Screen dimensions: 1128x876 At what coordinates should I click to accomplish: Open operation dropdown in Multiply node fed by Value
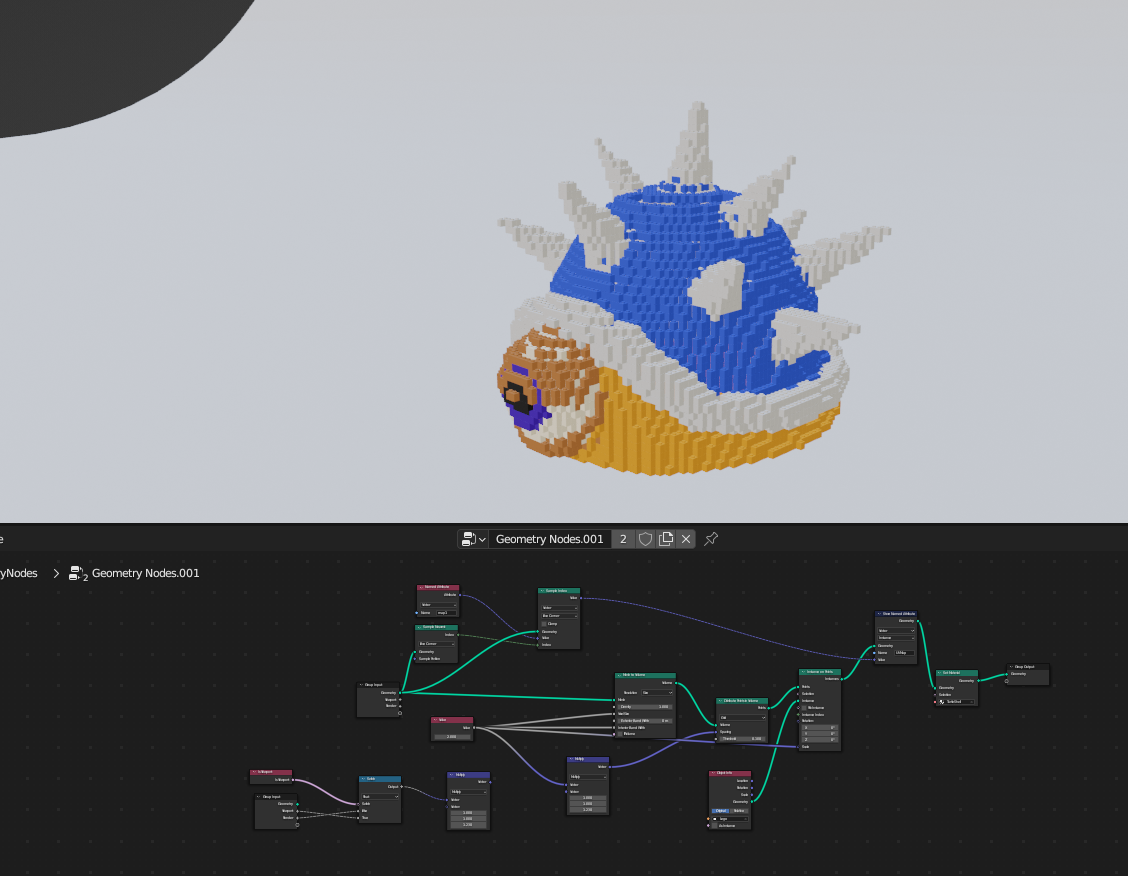pos(588,777)
